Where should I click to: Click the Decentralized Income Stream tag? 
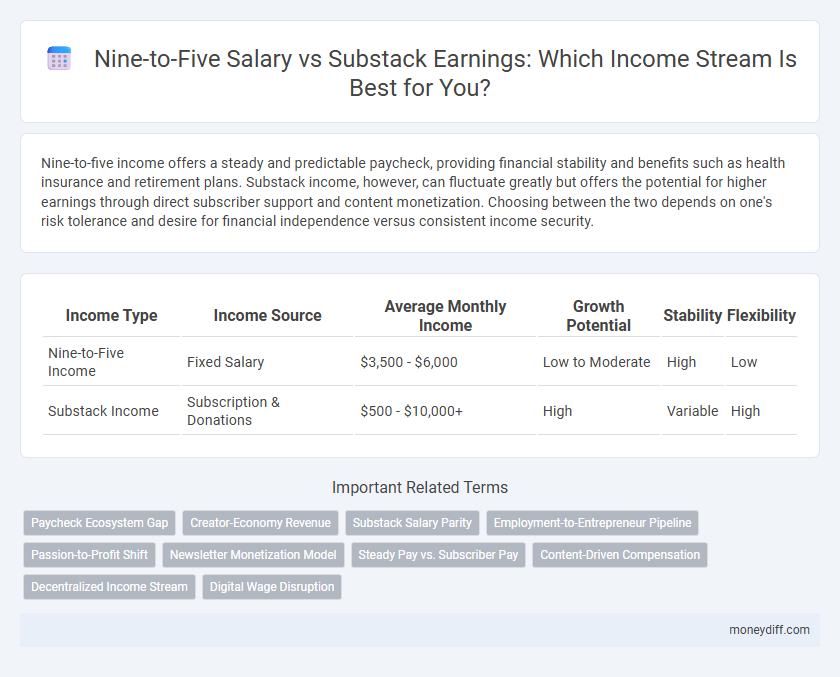[x=109, y=587]
